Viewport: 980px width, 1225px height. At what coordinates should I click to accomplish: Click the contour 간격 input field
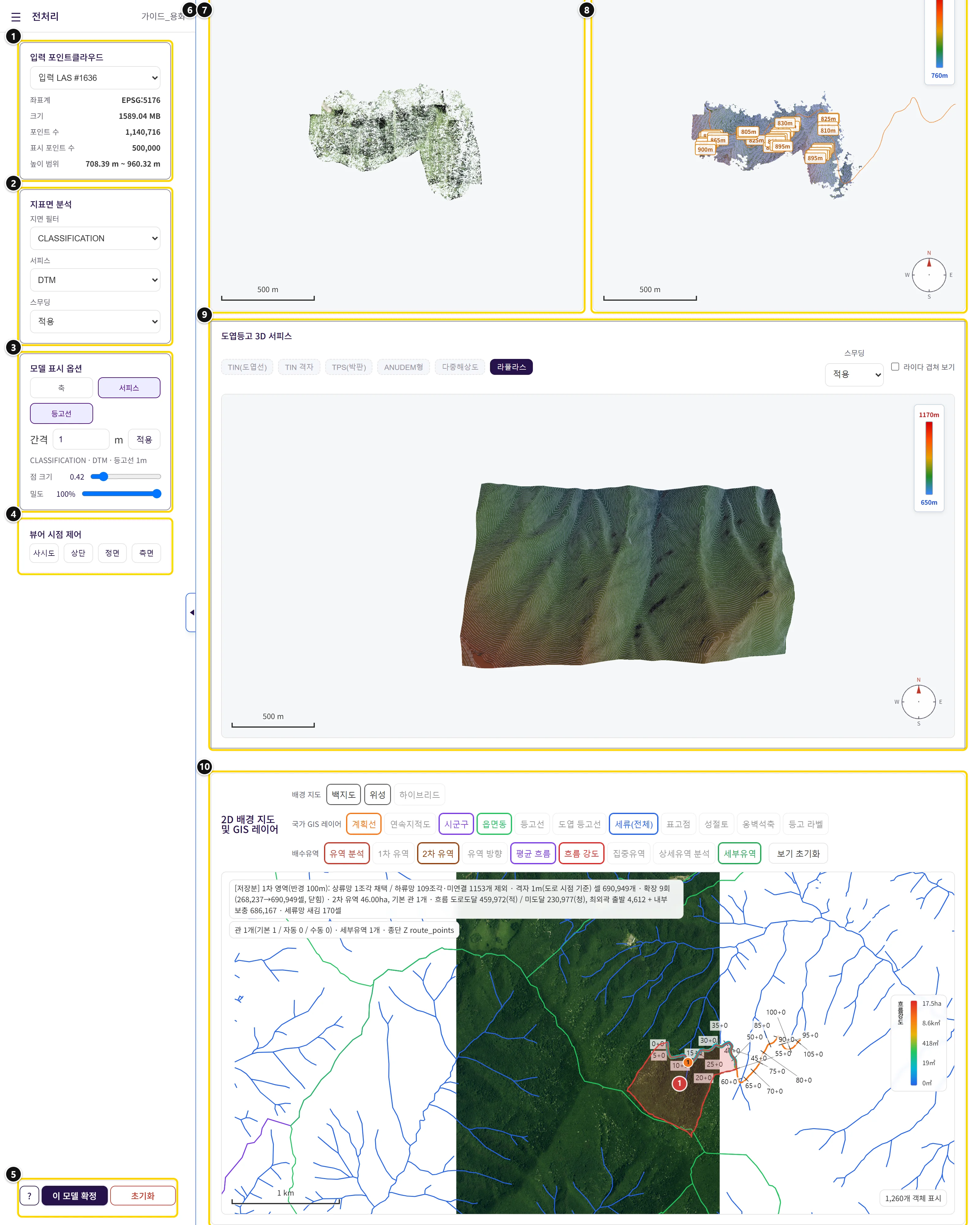pos(81,439)
